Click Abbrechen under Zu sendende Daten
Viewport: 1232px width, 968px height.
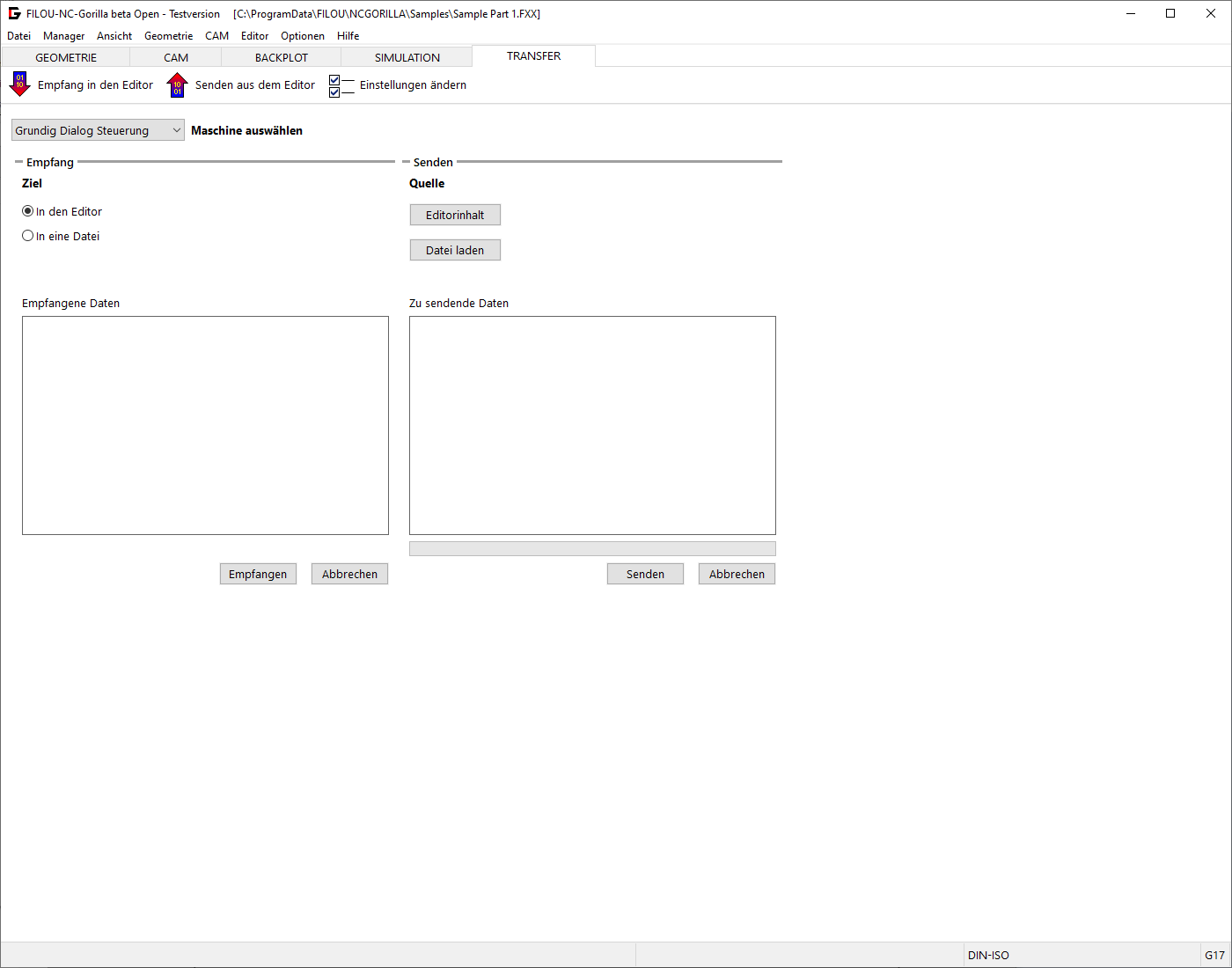(x=737, y=574)
